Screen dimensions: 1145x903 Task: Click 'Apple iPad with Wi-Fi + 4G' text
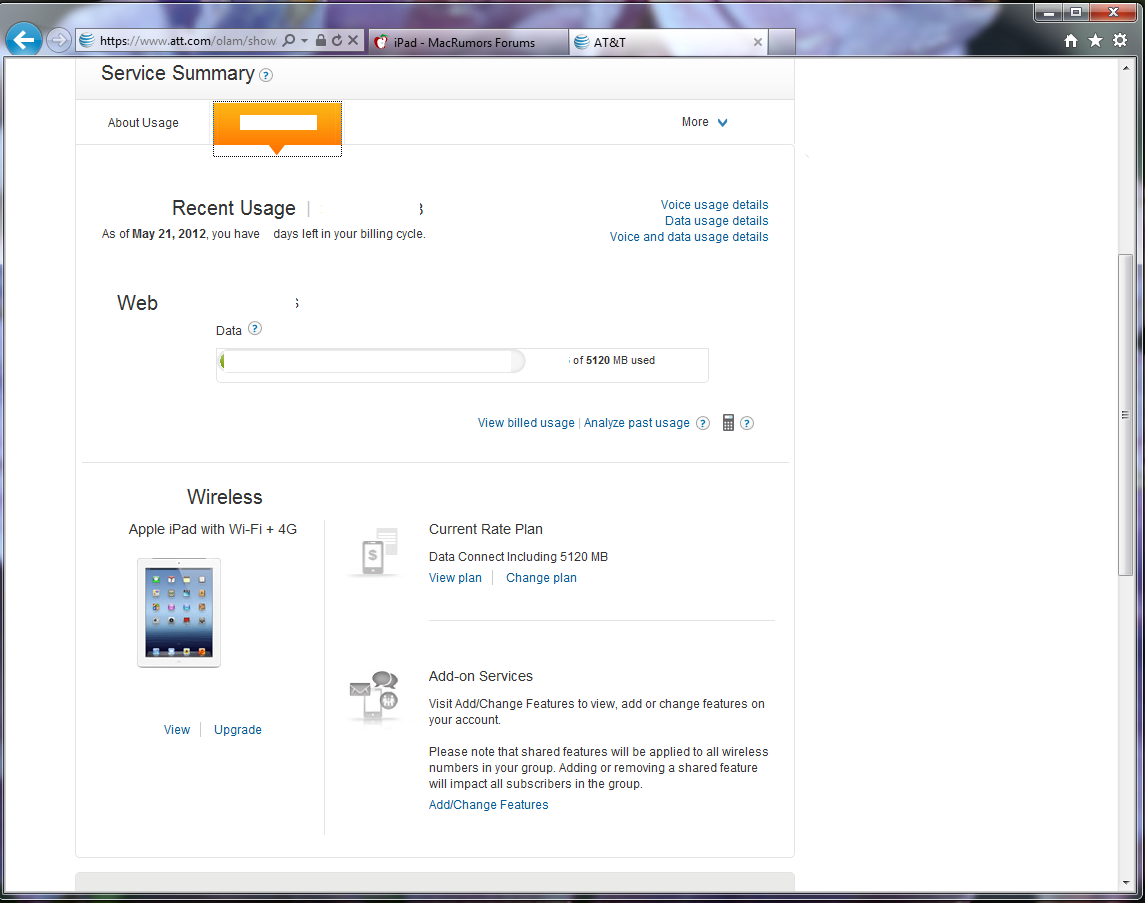click(x=212, y=529)
